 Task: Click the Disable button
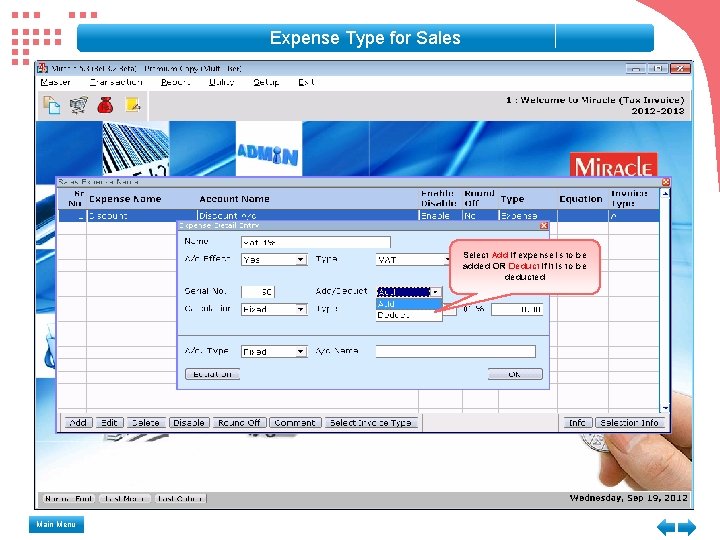[x=189, y=423]
